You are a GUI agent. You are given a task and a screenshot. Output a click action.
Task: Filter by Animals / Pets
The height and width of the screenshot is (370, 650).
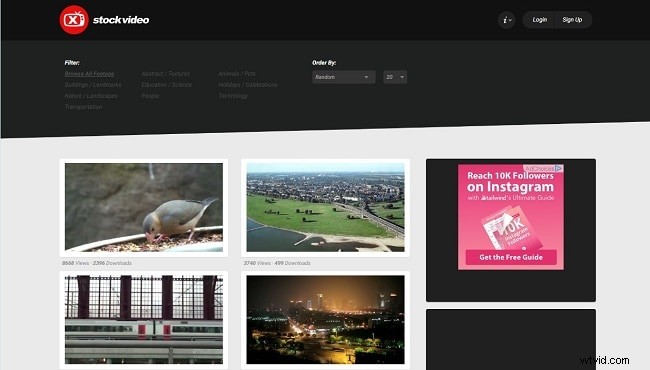point(237,74)
